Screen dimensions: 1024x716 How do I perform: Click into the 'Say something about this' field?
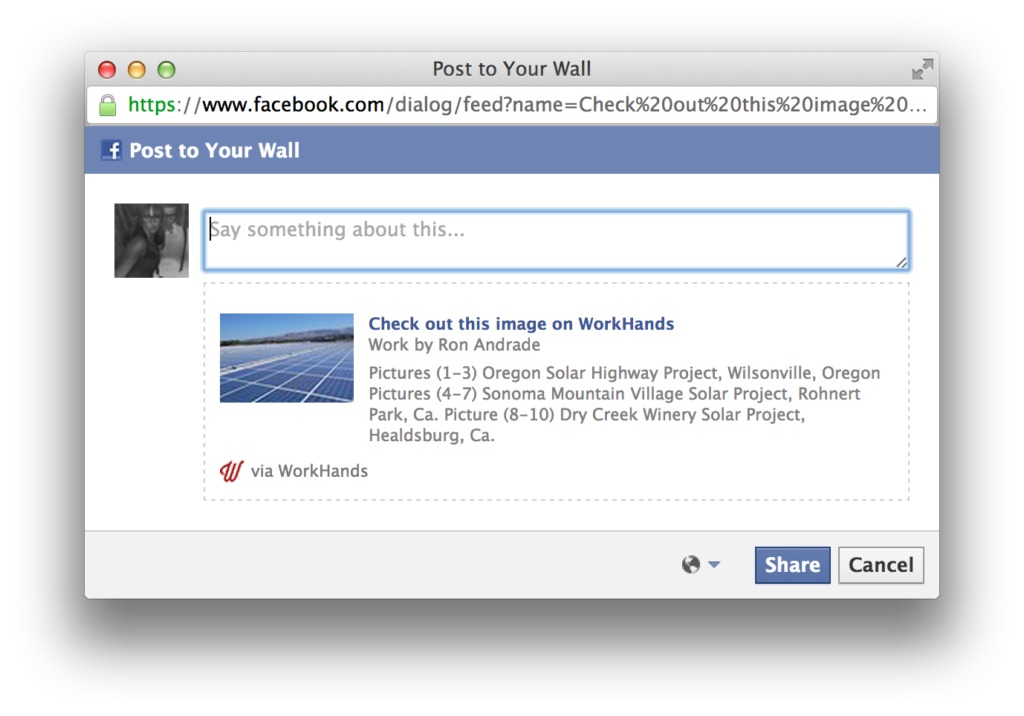click(555, 240)
